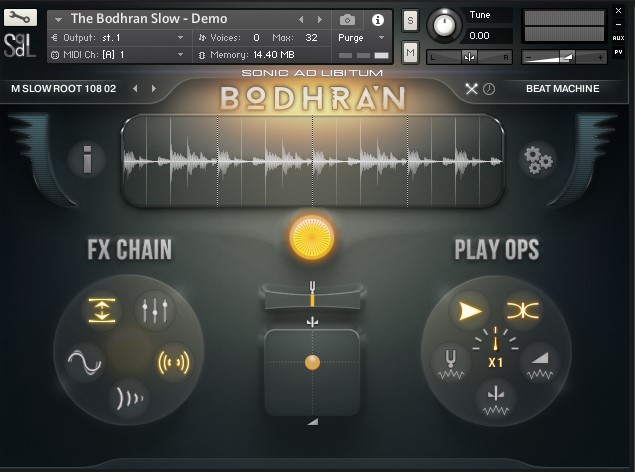
Task: Open the gears settings icon
Action: pyautogui.click(x=538, y=160)
